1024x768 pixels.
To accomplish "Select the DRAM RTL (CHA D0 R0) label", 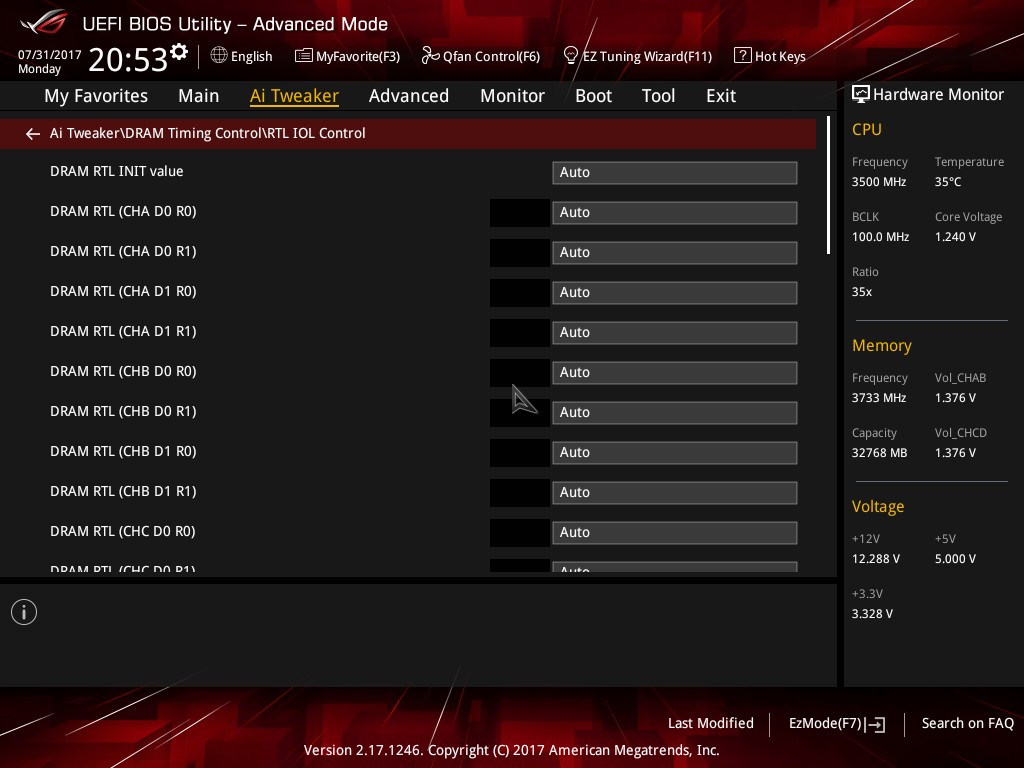I will [x=123, y=212].
